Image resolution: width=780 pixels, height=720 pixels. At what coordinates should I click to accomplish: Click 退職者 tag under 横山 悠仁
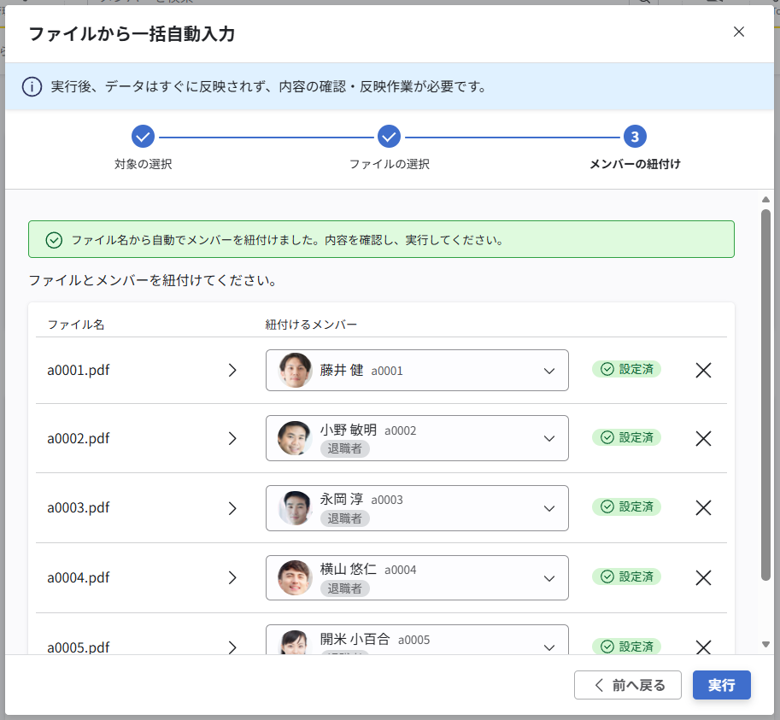[344, 589]
